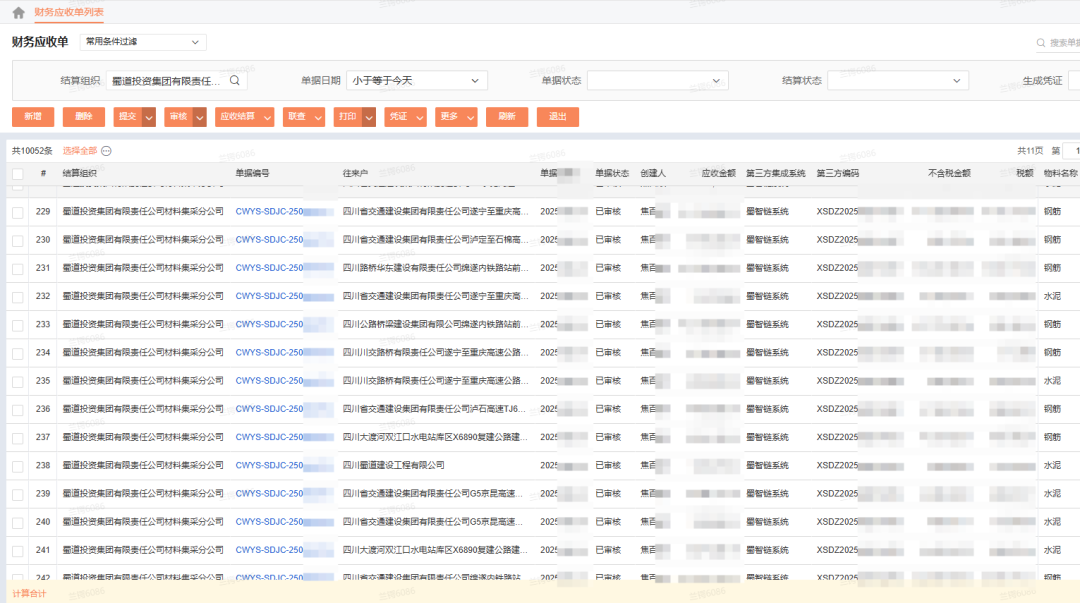The image size is (1080, 603).
Task: Open the 单据日期 小于等于今天 dropdown
Action: click(x=417, y=81)
